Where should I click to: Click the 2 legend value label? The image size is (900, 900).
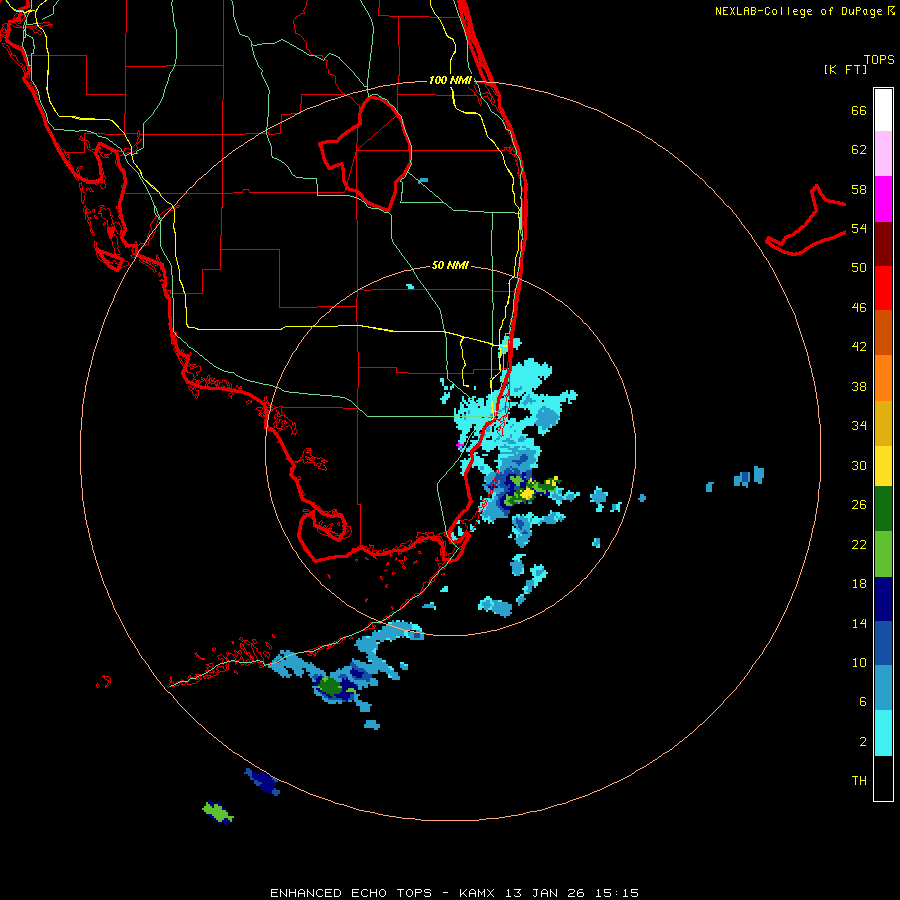tap(863, 742)
